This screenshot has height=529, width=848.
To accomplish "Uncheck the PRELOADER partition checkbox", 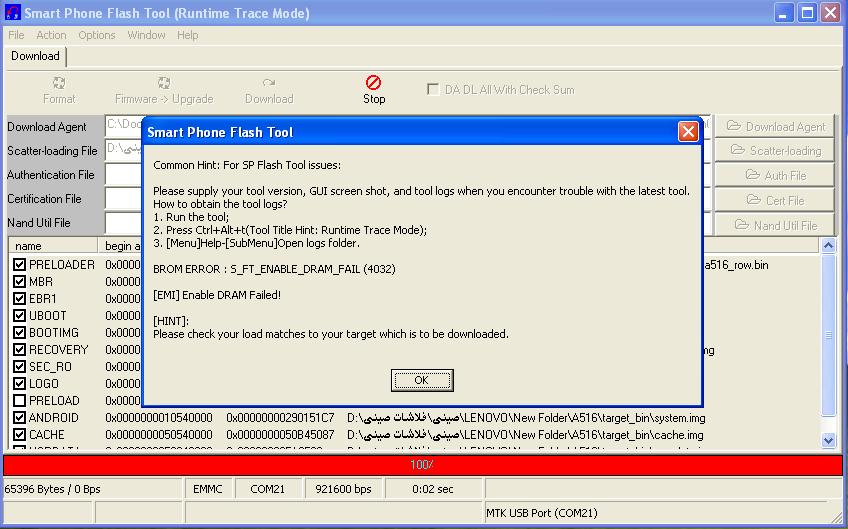I will pos(19,264).
